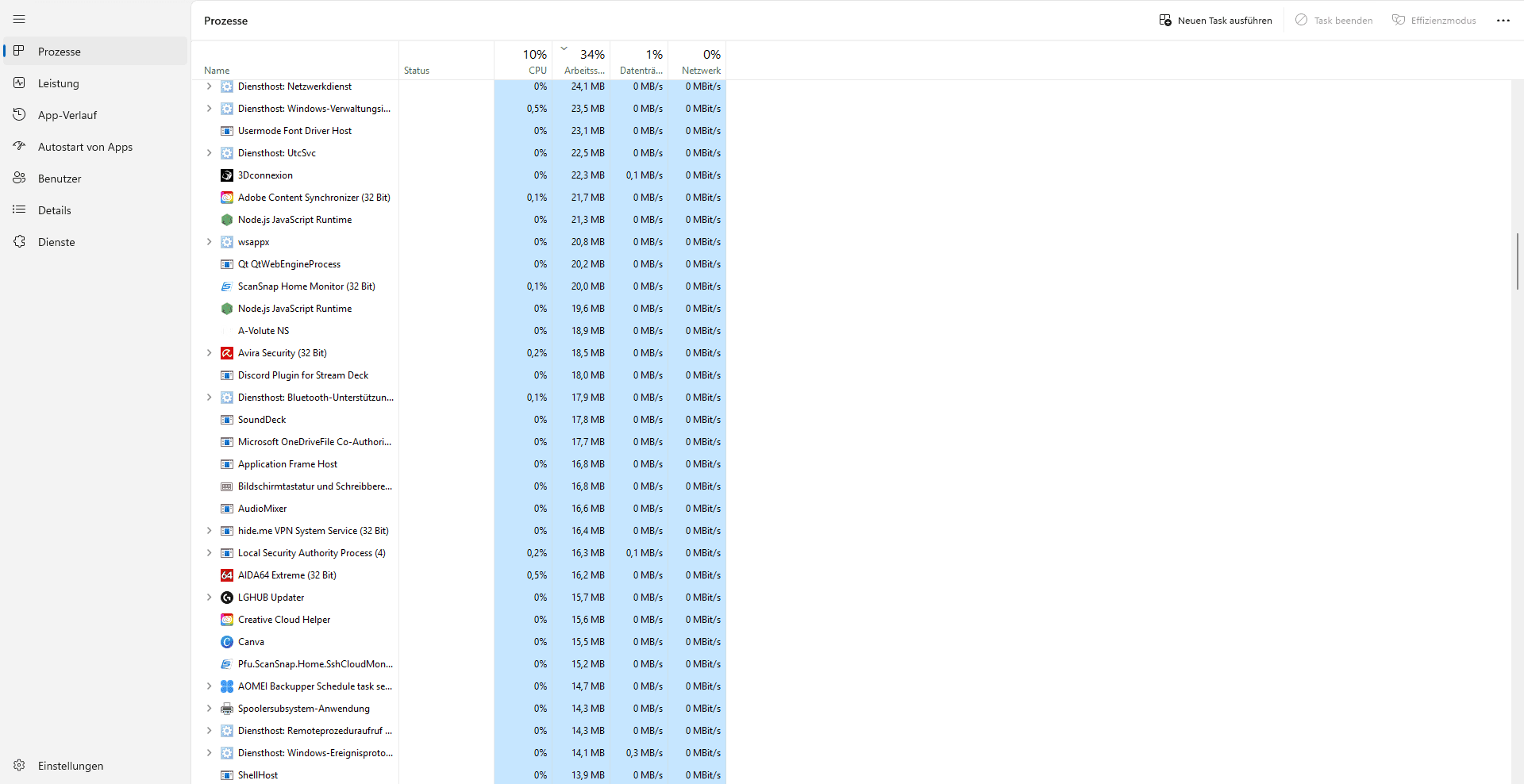Click Adobe Content Synchronizer icon
The height and width of the screenshot is (784, 1524).
pyautogui.click(x=227, y=198)
